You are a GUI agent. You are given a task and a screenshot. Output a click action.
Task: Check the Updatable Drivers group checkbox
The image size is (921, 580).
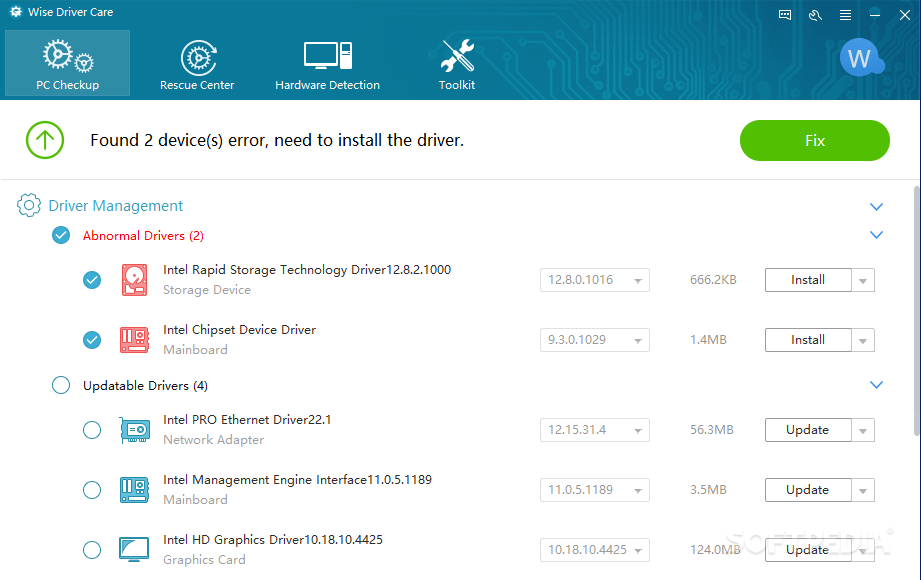coord(61,385)
